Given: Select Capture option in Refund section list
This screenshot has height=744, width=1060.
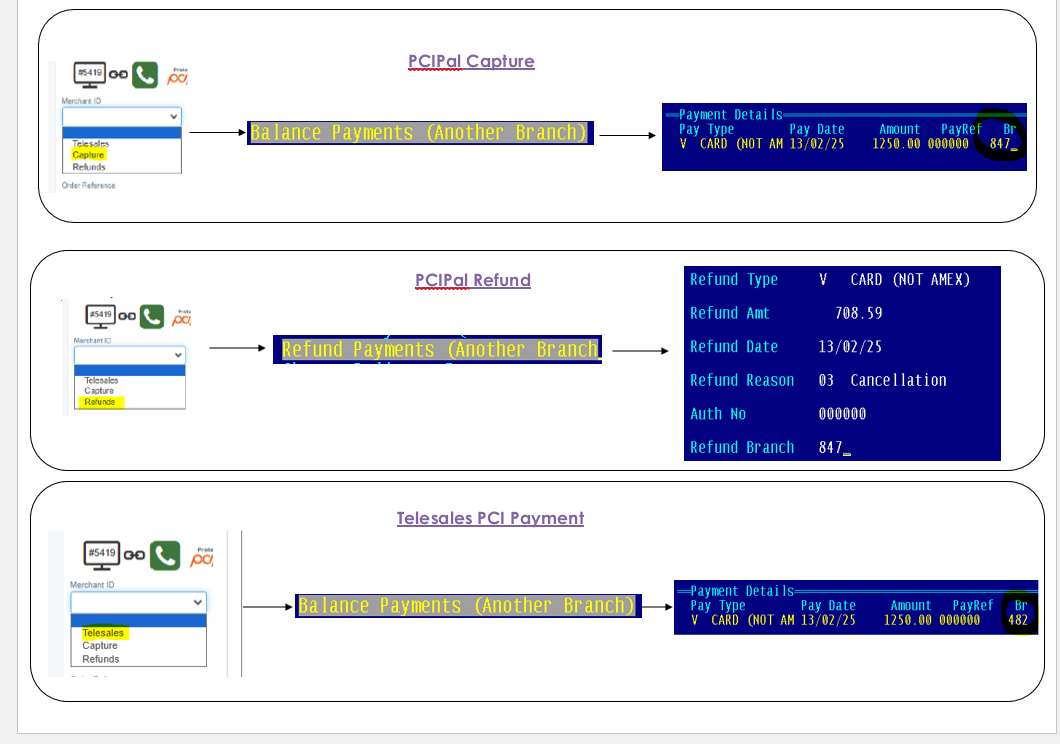Looking at the screenshot, I should 99,391.
